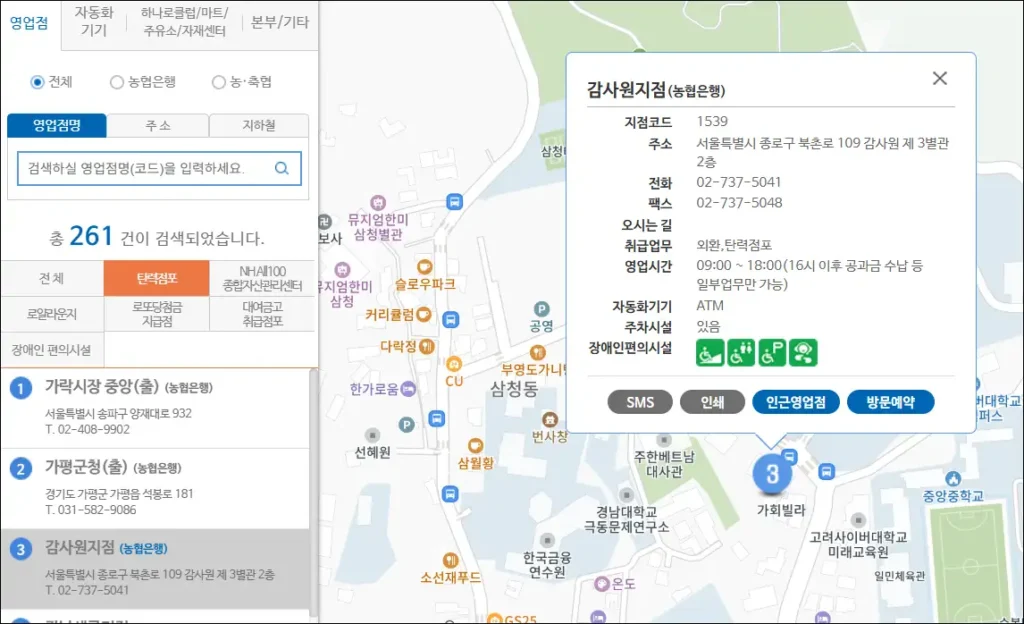Click the 온도 map place icon
The image size is (1024, 624).
pyautogui.click(x=601, y=584)
